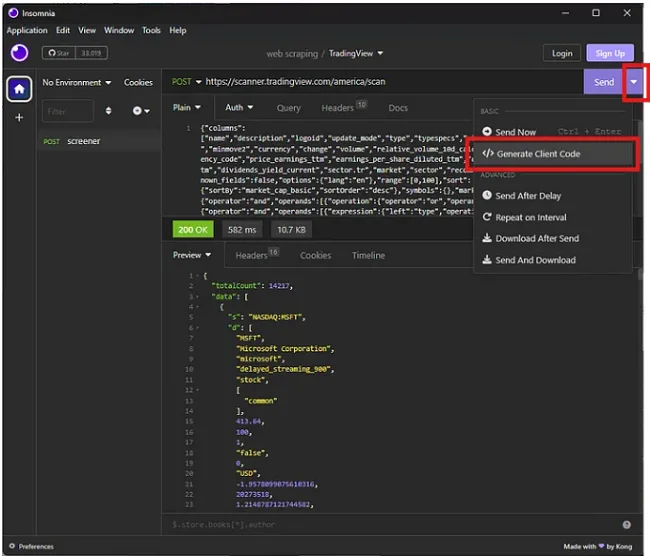Click the 20273518 volume value
This screenshot has width=650, height=557.
pyautogui.click(x=254, y=494)
